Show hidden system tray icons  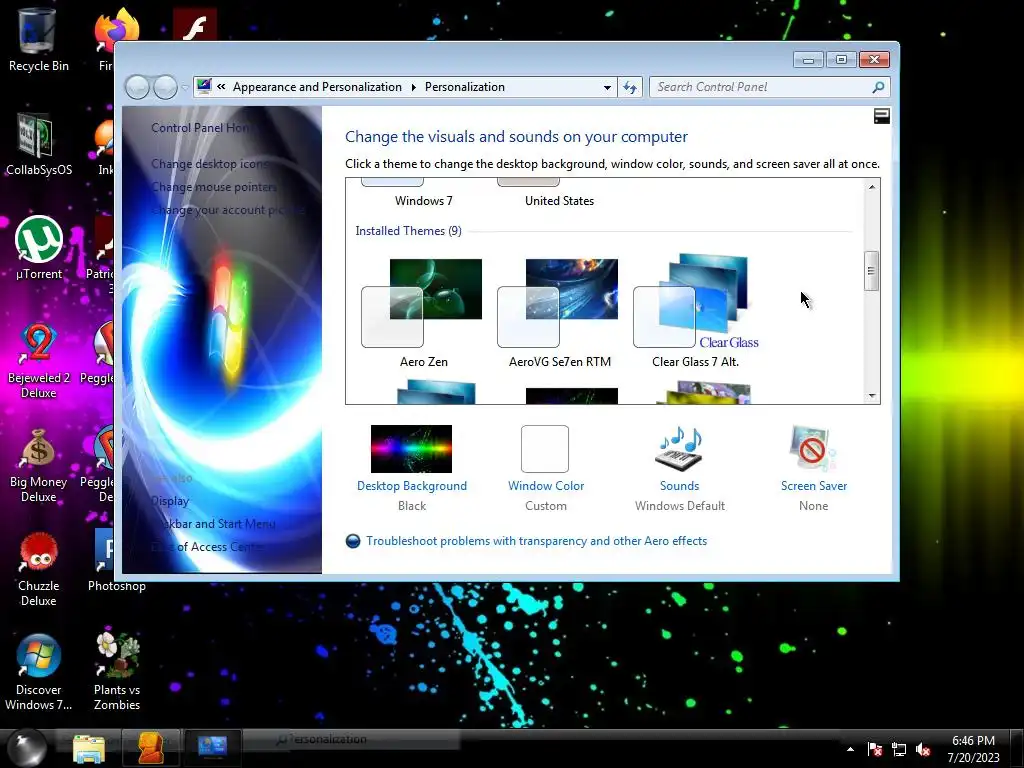[850, 749]
